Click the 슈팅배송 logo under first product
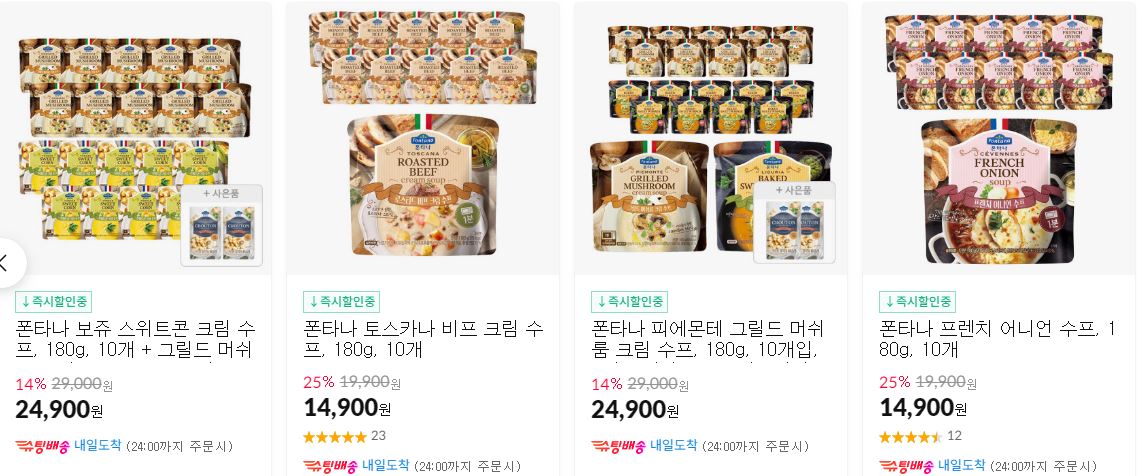The width and height of the screenshot is (1141, 476). coord(42,445)
